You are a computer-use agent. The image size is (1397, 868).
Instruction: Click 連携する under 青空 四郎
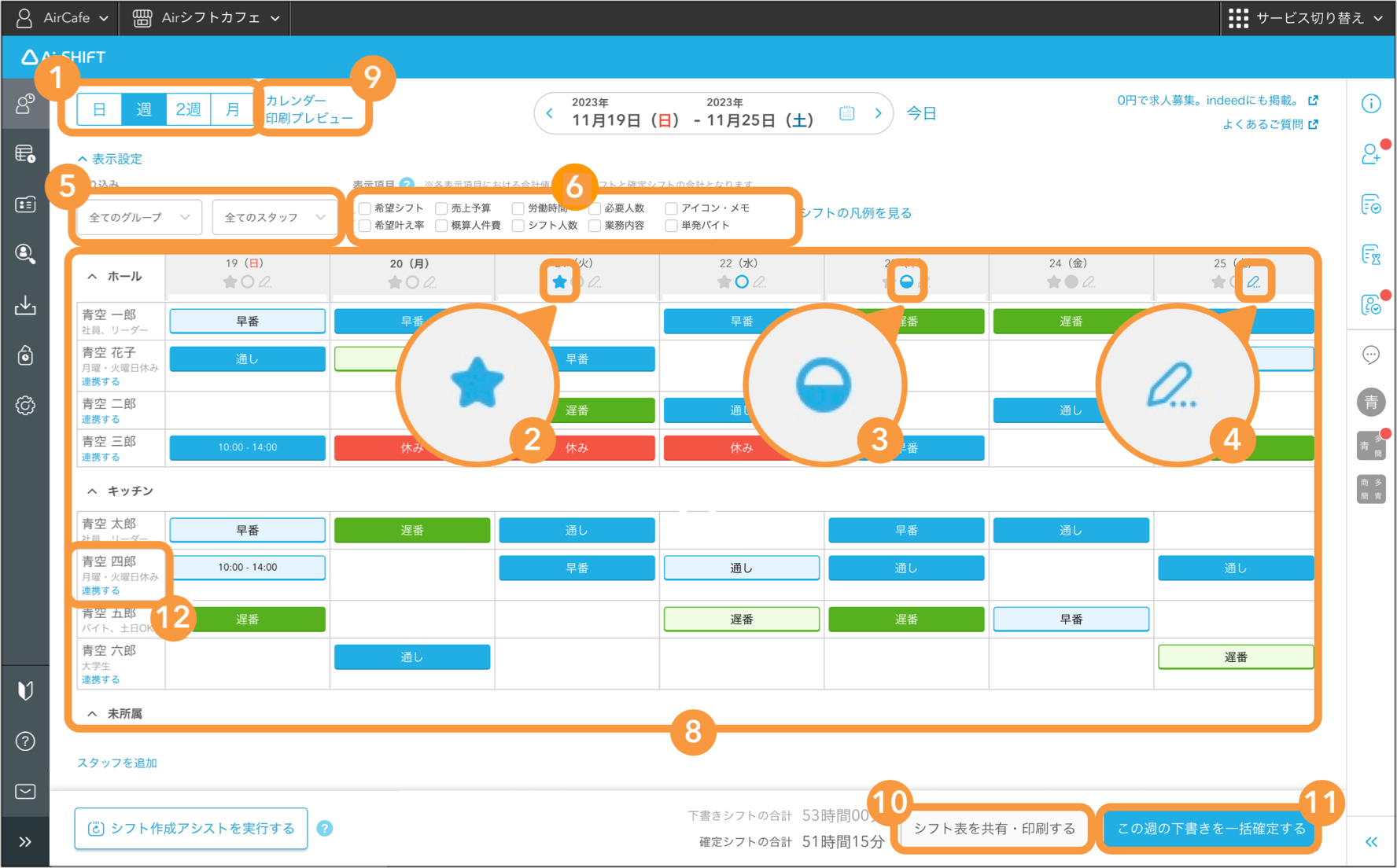(x=101, y=590)
